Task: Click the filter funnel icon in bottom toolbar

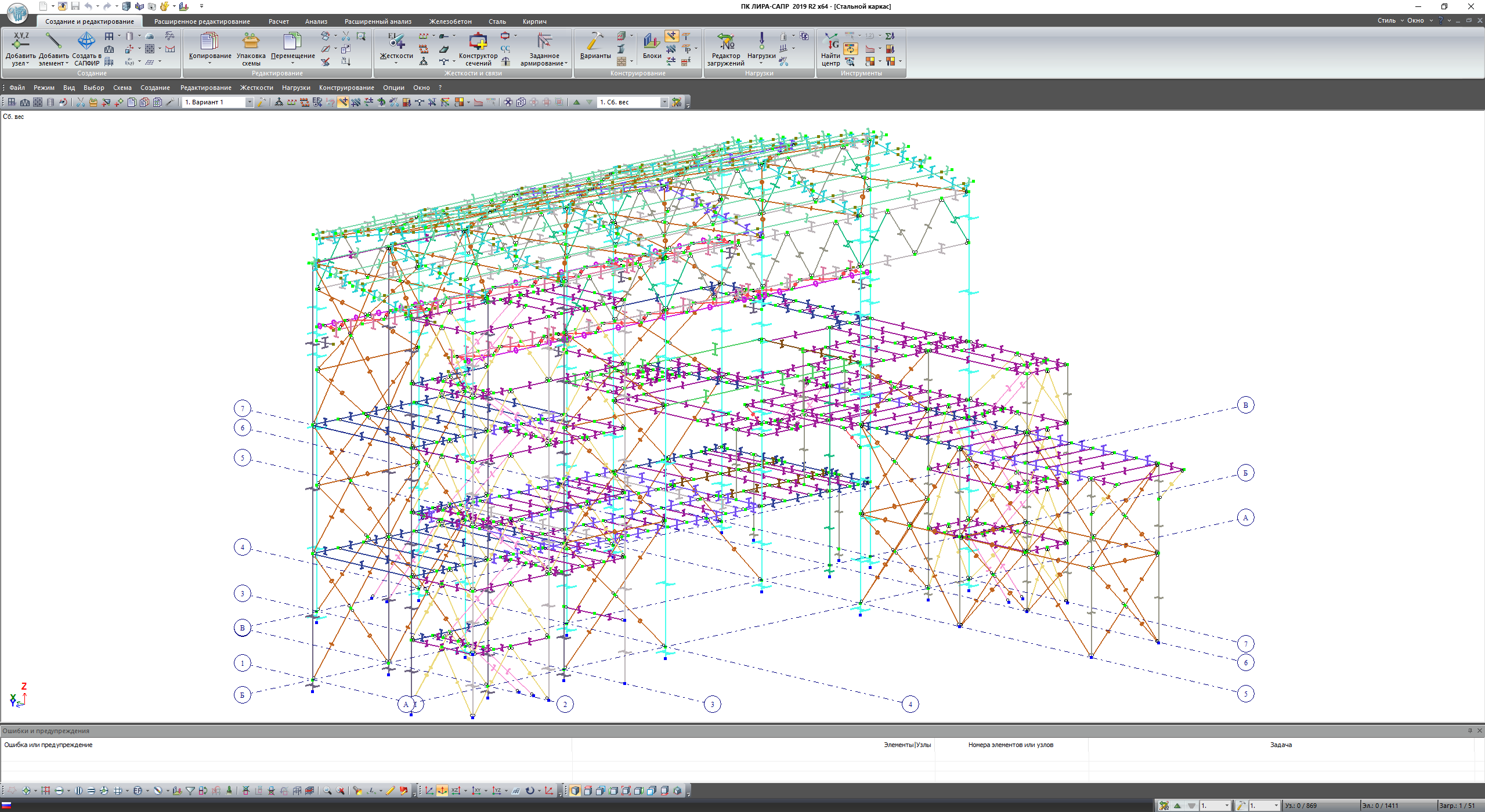Action: 190,791
